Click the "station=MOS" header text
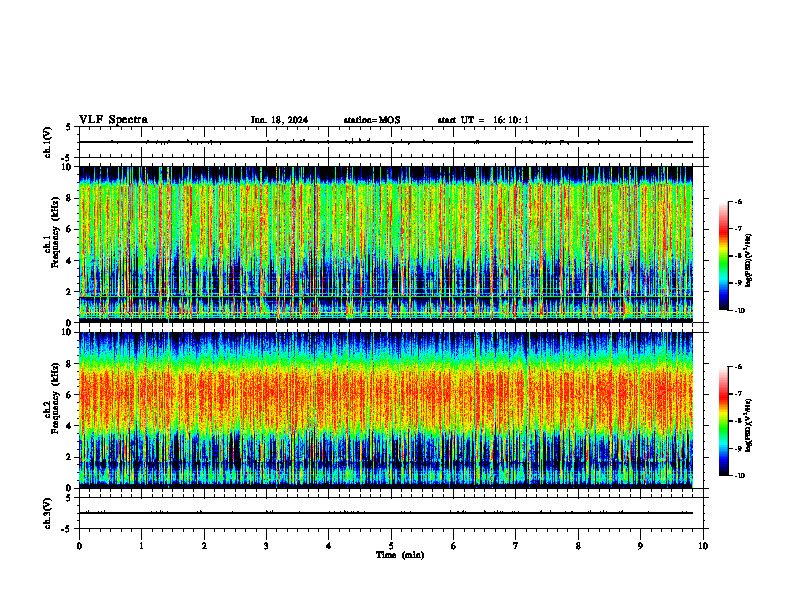Image resolution: width=792 pixels, height=612 pixels. [372, 120]
